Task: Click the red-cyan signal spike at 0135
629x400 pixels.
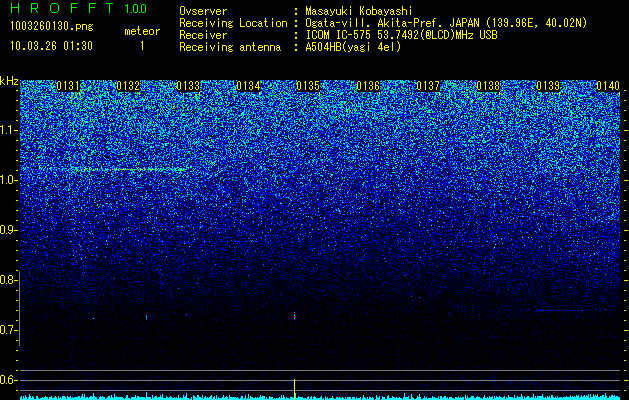Action: pyautogui.click(x=295, y=316)
